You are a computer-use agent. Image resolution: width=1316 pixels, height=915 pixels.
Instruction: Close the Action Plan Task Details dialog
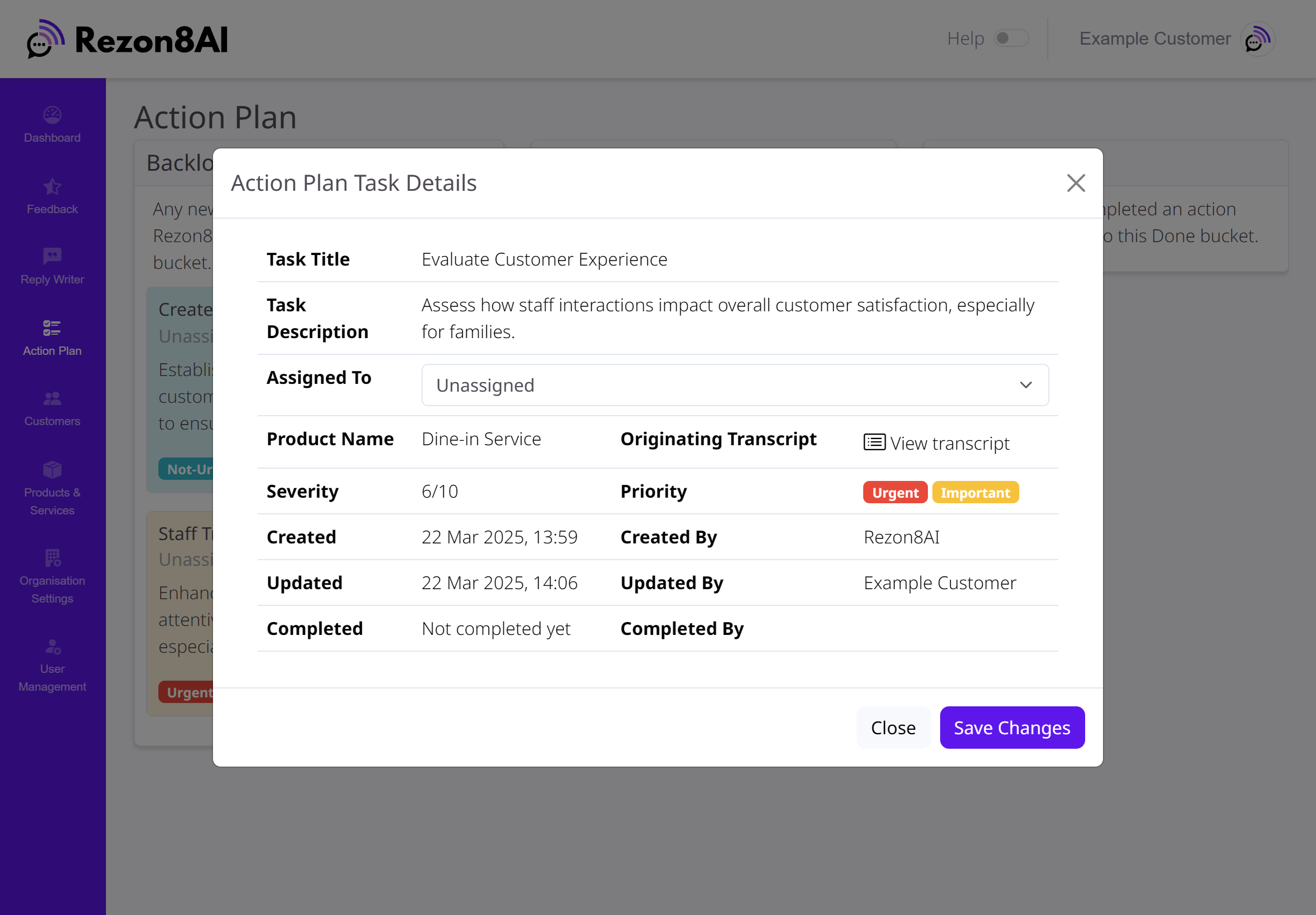pyautogui.click(x=1076, y=183)
